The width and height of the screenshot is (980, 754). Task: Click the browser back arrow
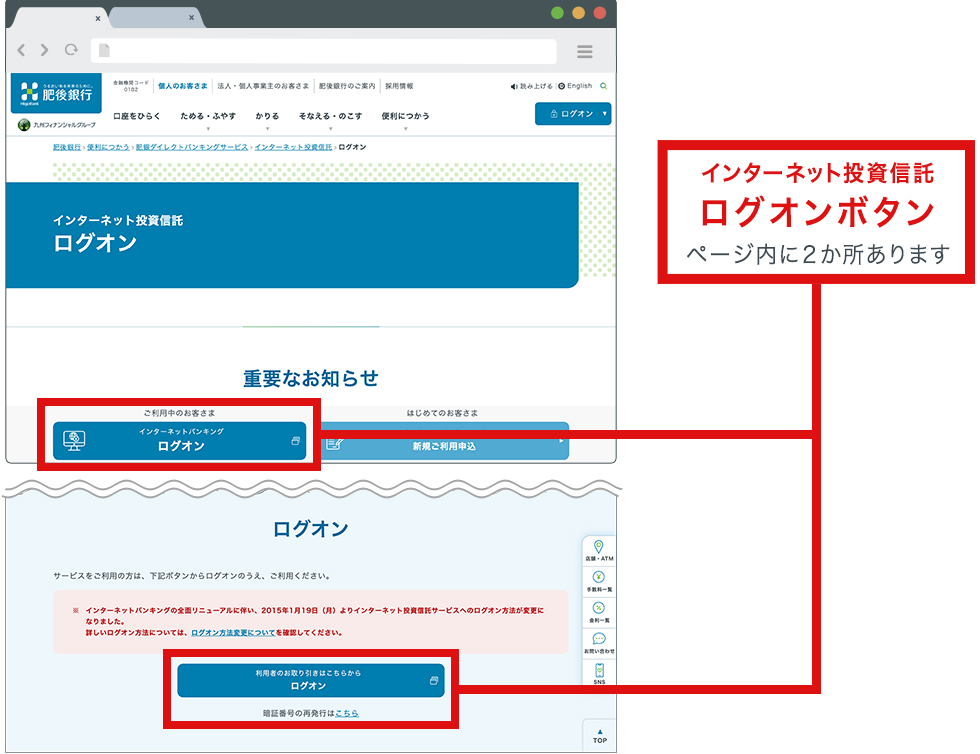tap(21, 50)
